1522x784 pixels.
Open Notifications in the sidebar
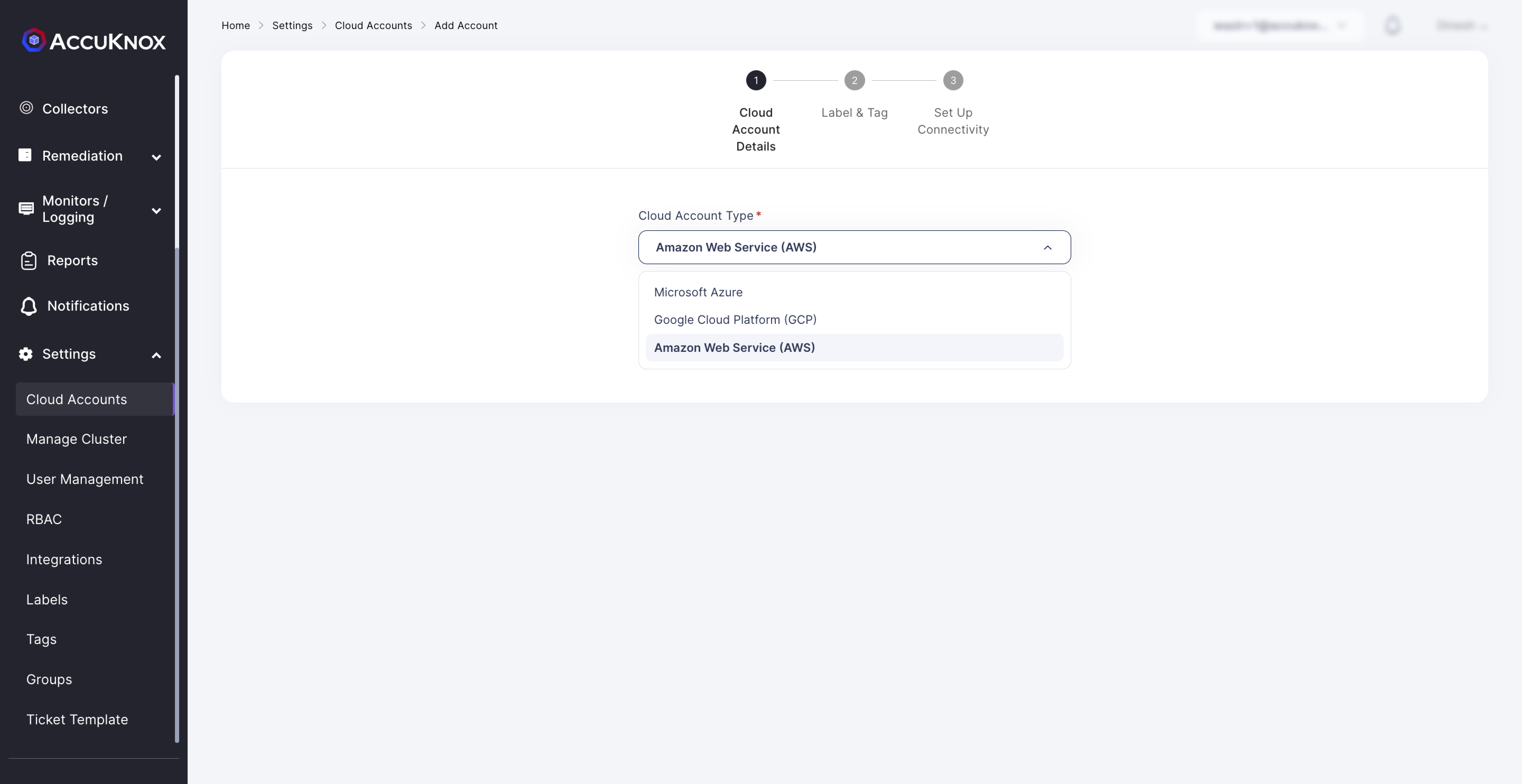pos(88,306)
